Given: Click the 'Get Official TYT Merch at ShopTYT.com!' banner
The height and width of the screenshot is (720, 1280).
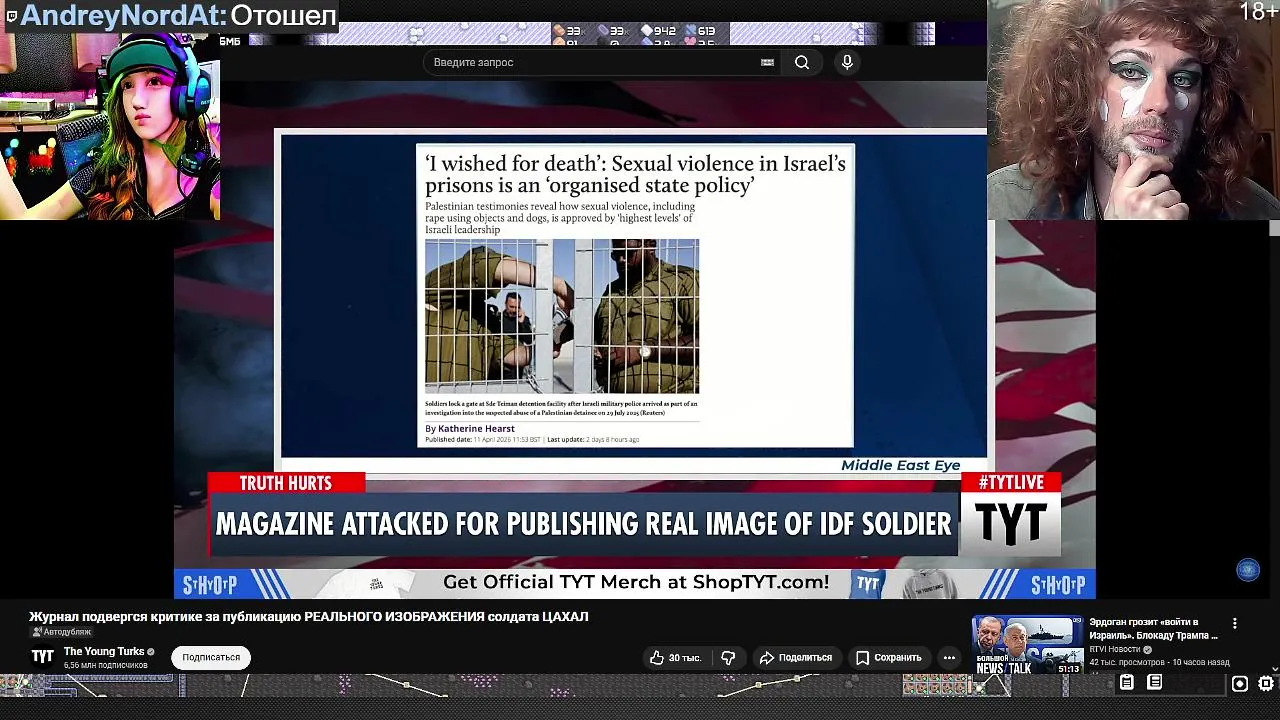Looking at the screenshot, I should point(635,583).
